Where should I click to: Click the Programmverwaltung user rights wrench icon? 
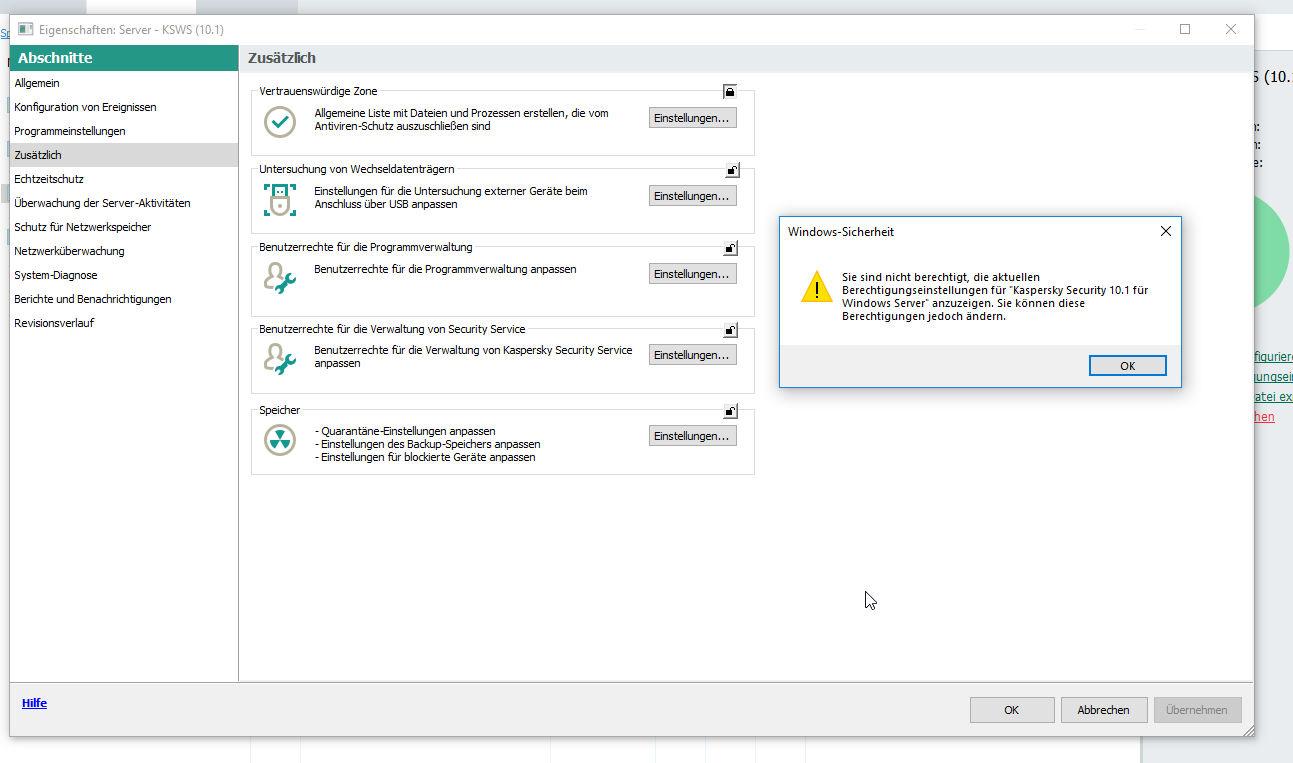click(280, 278)
